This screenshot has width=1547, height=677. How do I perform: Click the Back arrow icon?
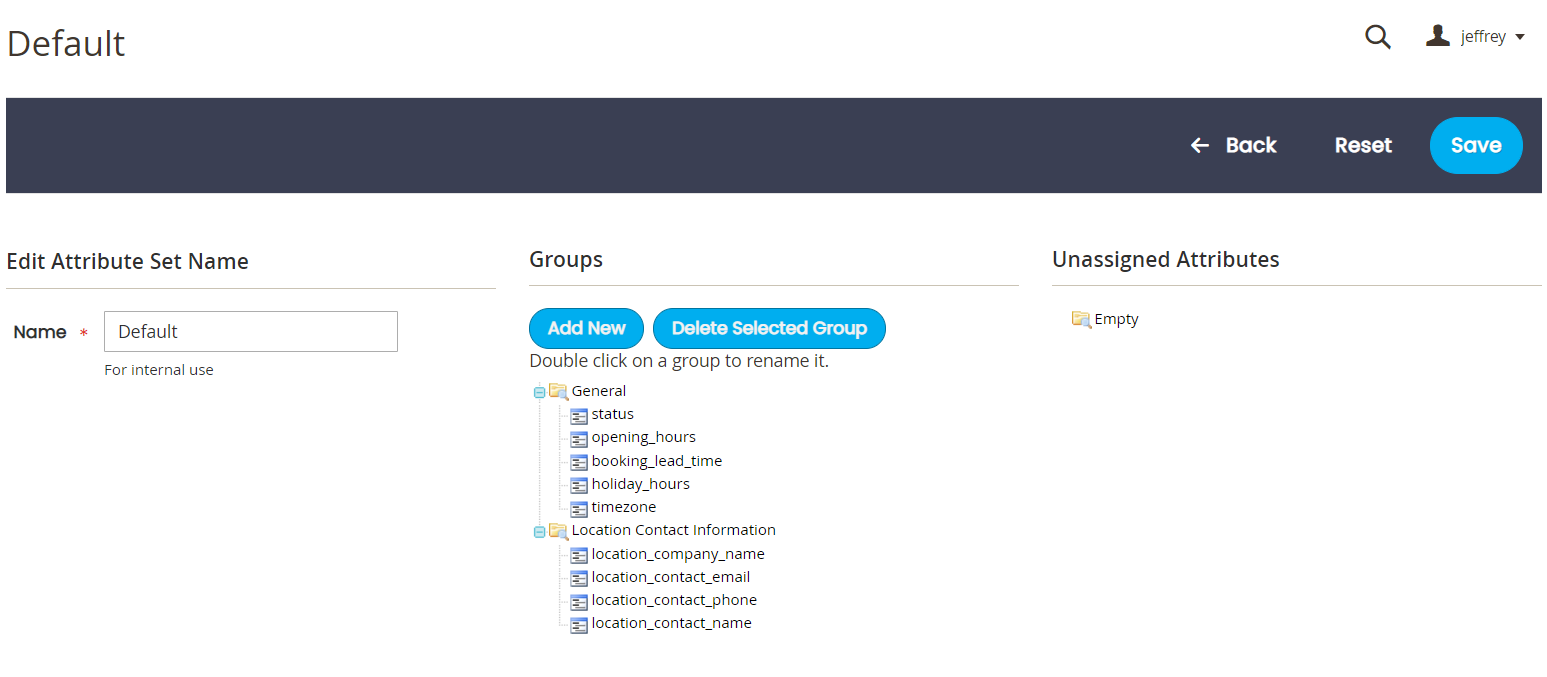click(x=1200, y=146)
